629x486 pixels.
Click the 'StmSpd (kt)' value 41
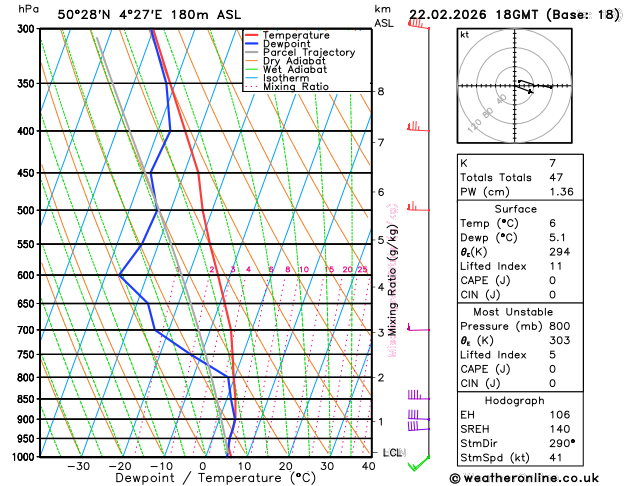click(x=556, y=458)
